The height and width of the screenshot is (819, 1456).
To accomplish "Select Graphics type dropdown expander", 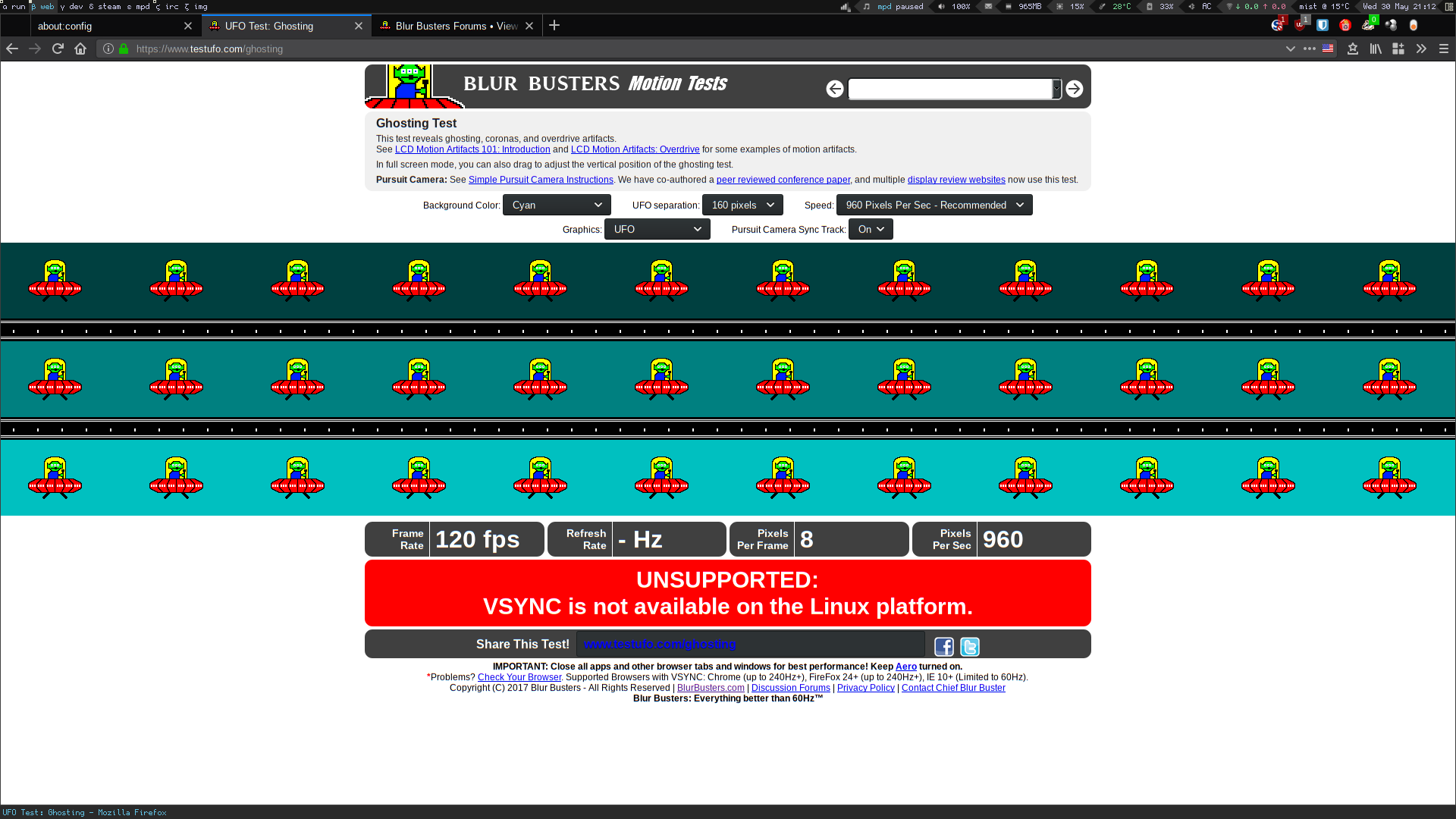I will pyautogui.click(x=697, y=229).
